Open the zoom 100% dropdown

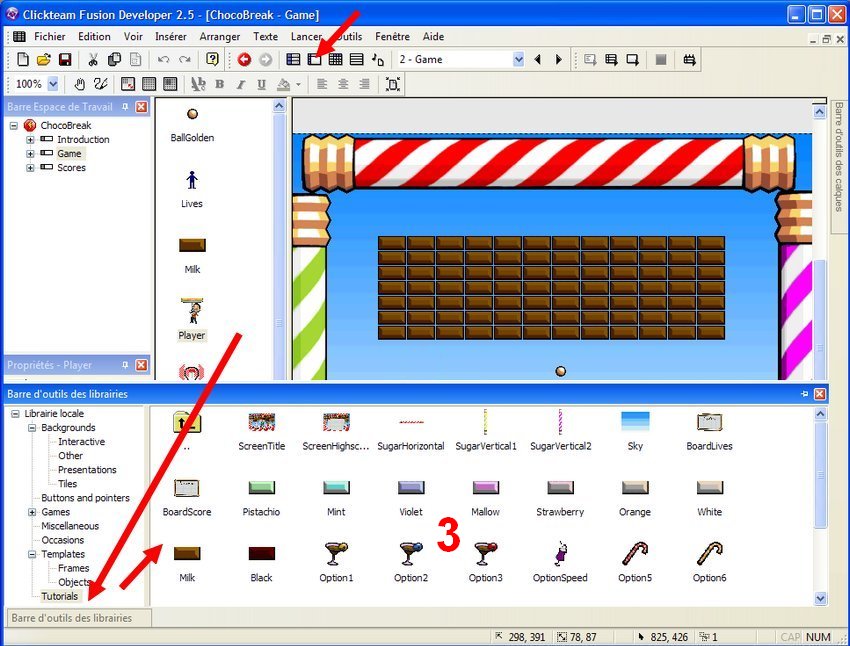[53, 84]
